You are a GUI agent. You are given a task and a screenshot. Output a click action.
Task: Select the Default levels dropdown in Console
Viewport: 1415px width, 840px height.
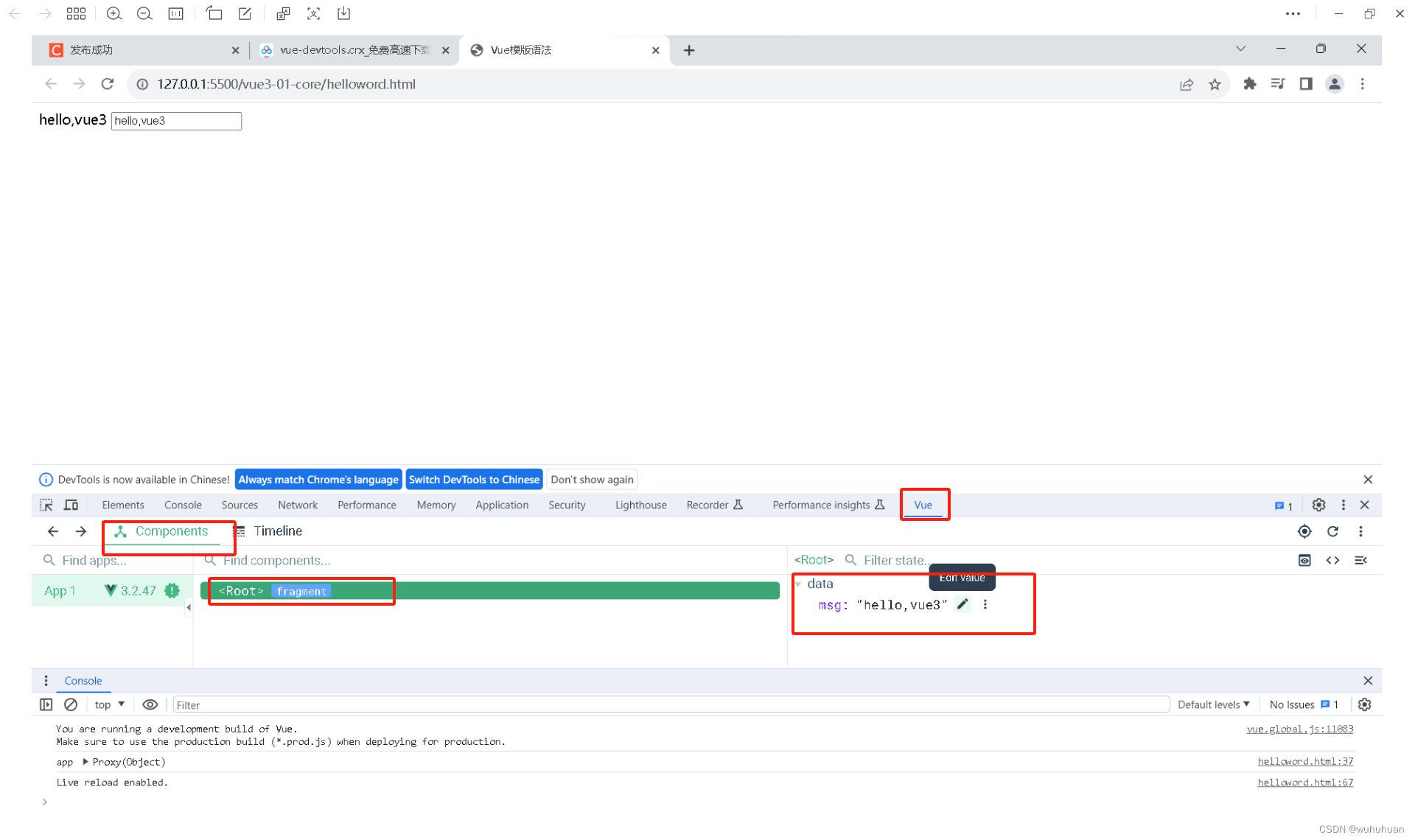[x=1214, y=704]
